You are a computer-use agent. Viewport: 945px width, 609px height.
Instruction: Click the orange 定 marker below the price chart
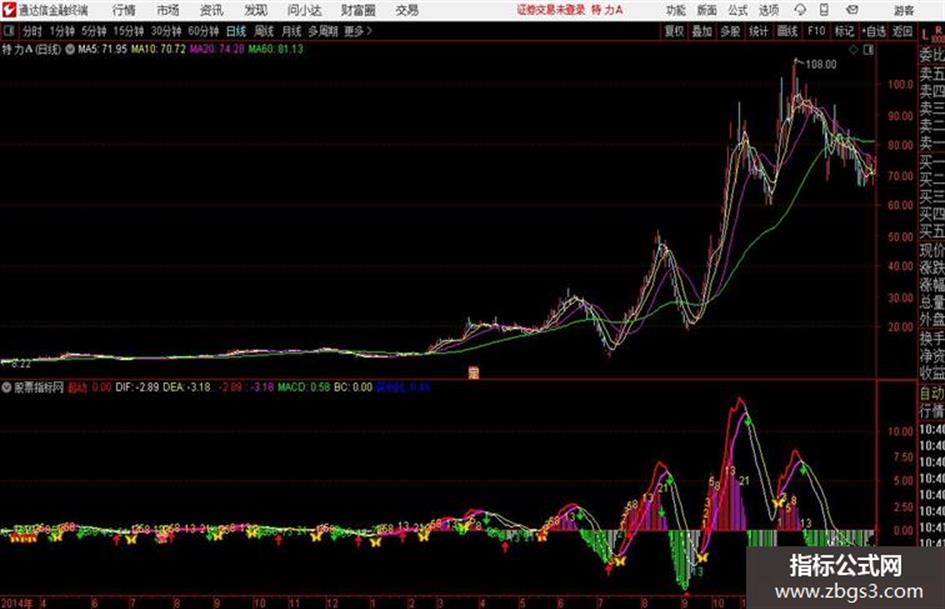click(474, 372)
